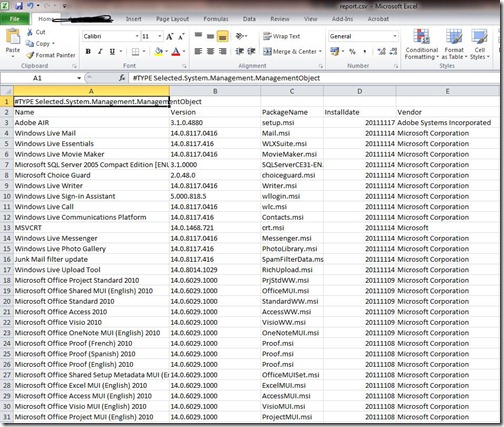
Task: Toggle Wrap Text
Action: [x=281, y=36]
